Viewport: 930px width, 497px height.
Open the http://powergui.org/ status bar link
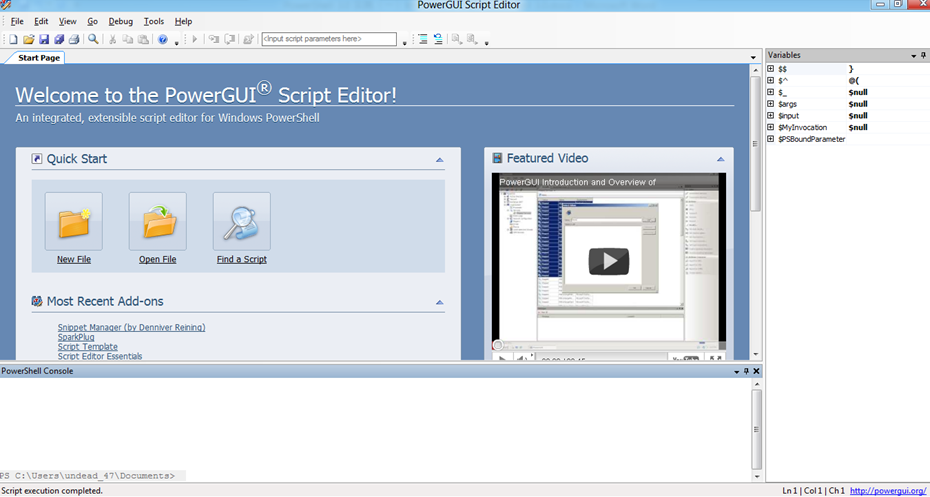point(888,491)
